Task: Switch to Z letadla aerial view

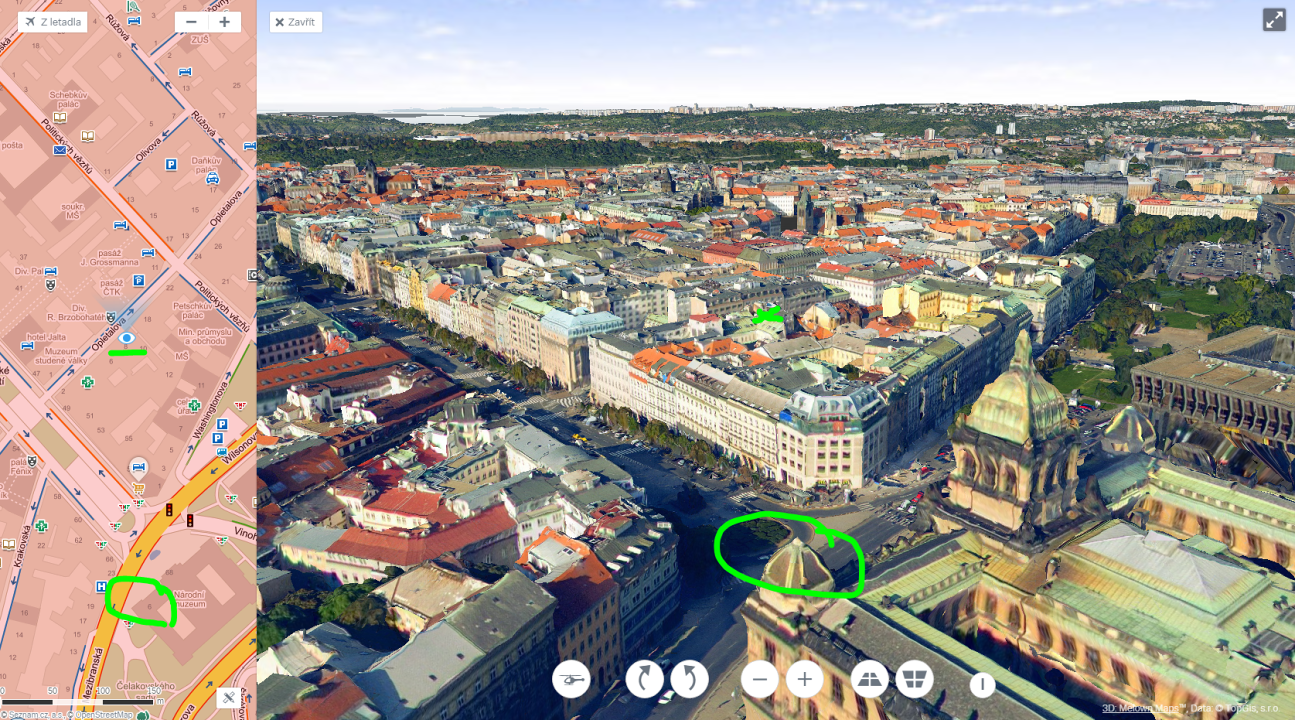Action: tap(52, 22)
